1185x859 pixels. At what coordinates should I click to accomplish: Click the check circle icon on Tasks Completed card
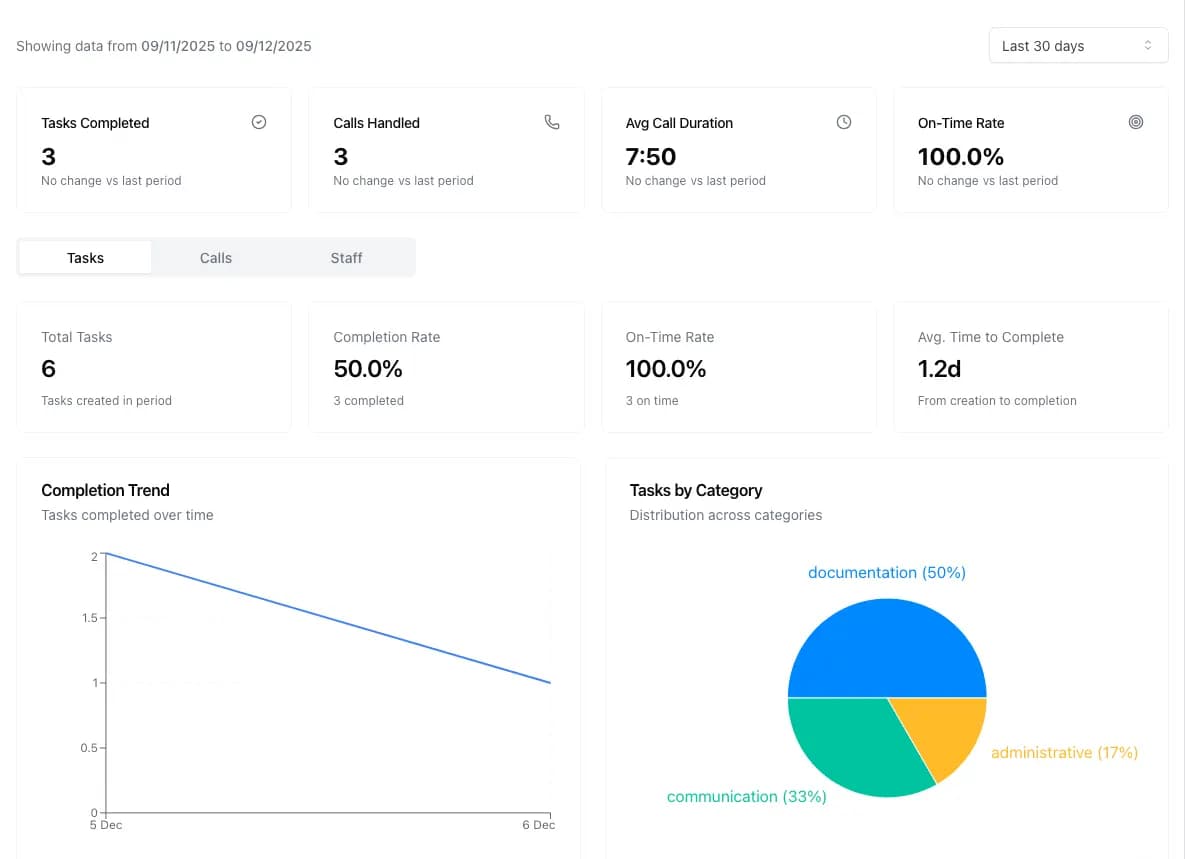click(259, 121)
